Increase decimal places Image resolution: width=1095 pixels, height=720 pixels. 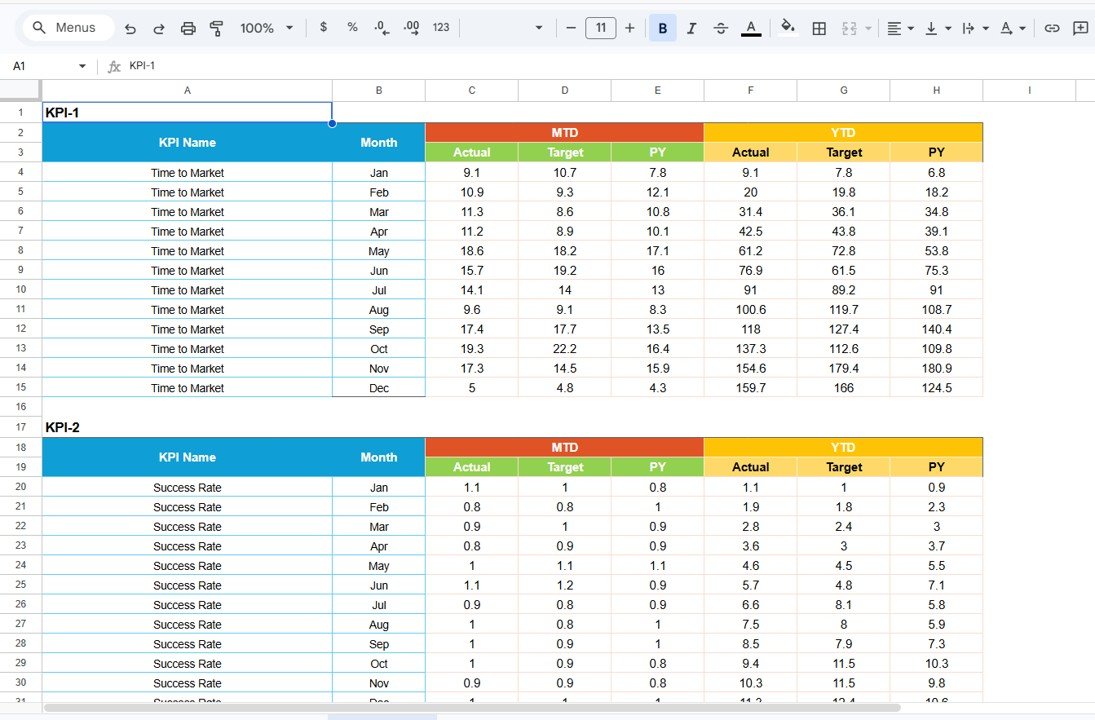[411, 28]
